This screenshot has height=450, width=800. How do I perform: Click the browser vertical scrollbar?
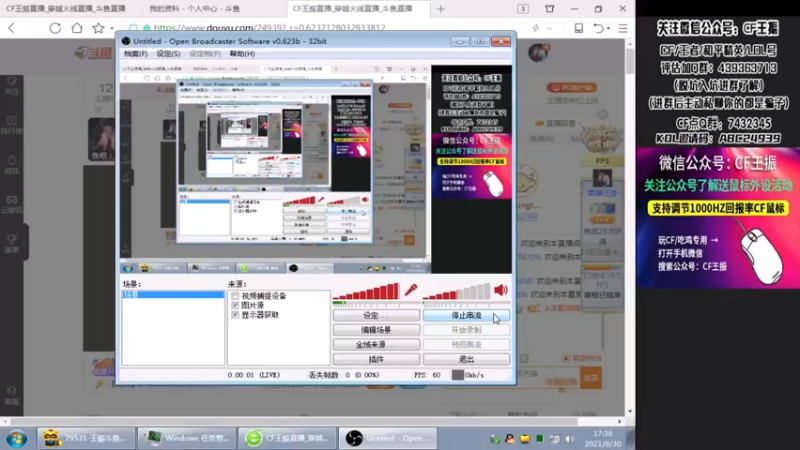pos(630,227)
